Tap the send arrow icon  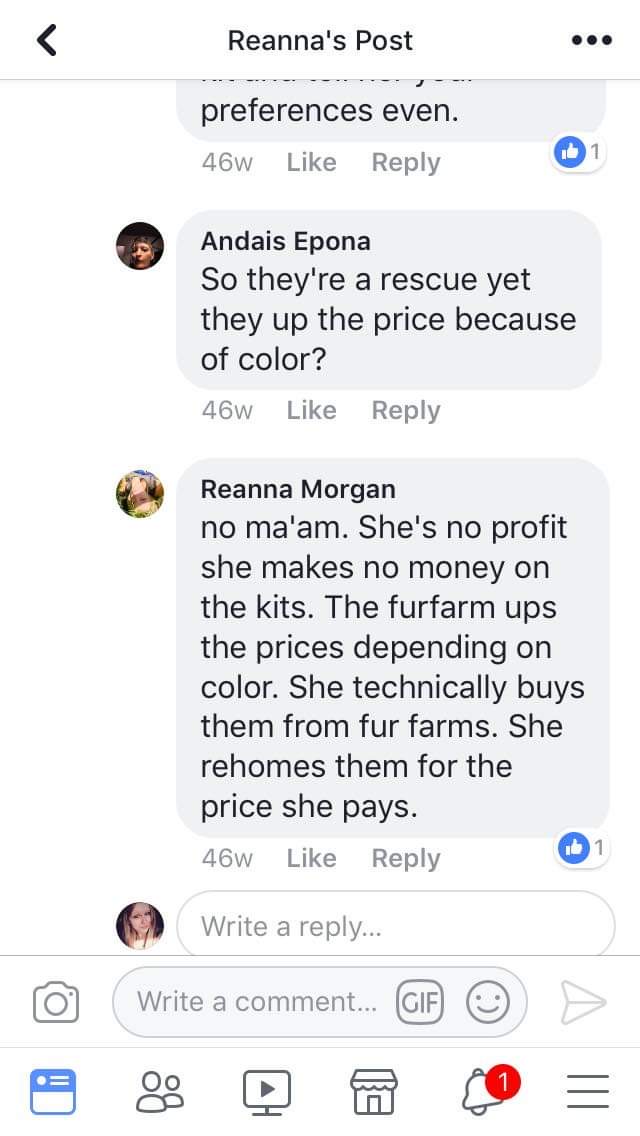(583, 1002)
